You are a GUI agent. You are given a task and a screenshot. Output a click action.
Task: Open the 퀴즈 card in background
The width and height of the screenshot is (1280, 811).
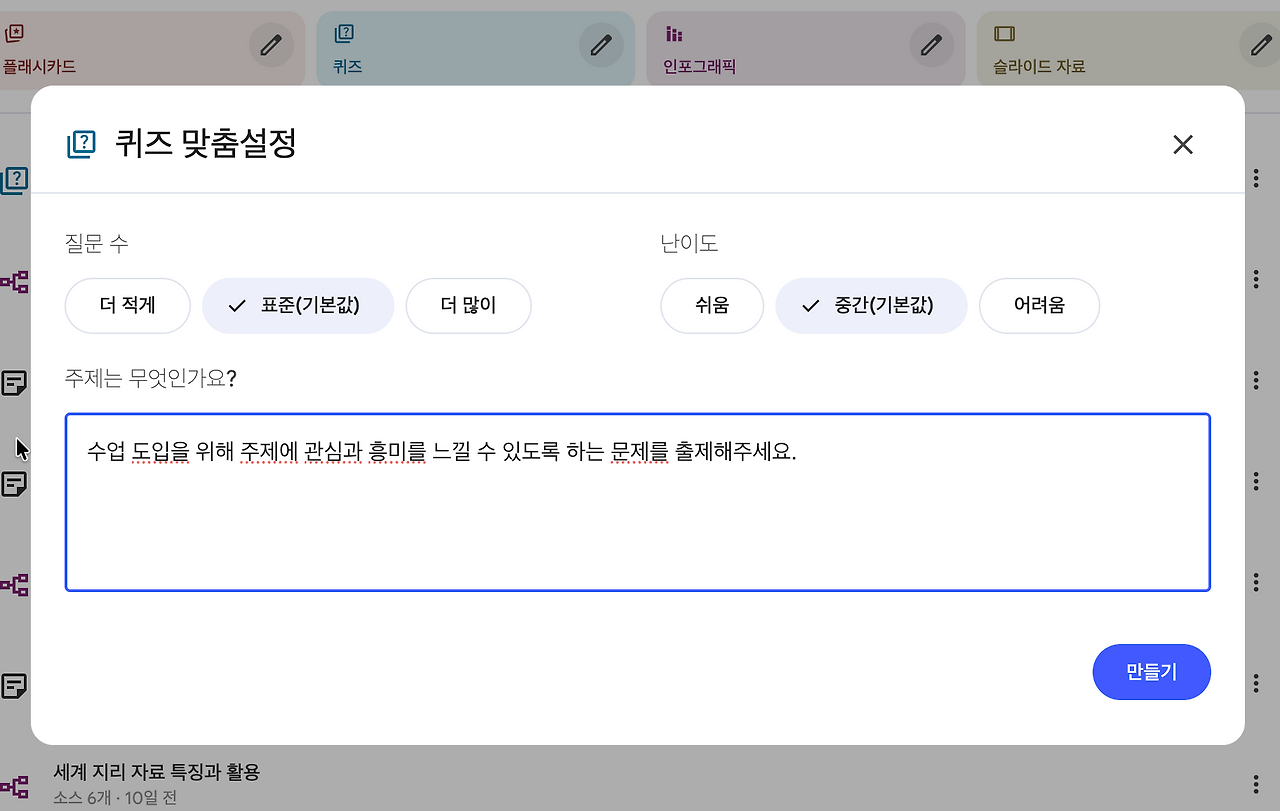click(475, 48)
